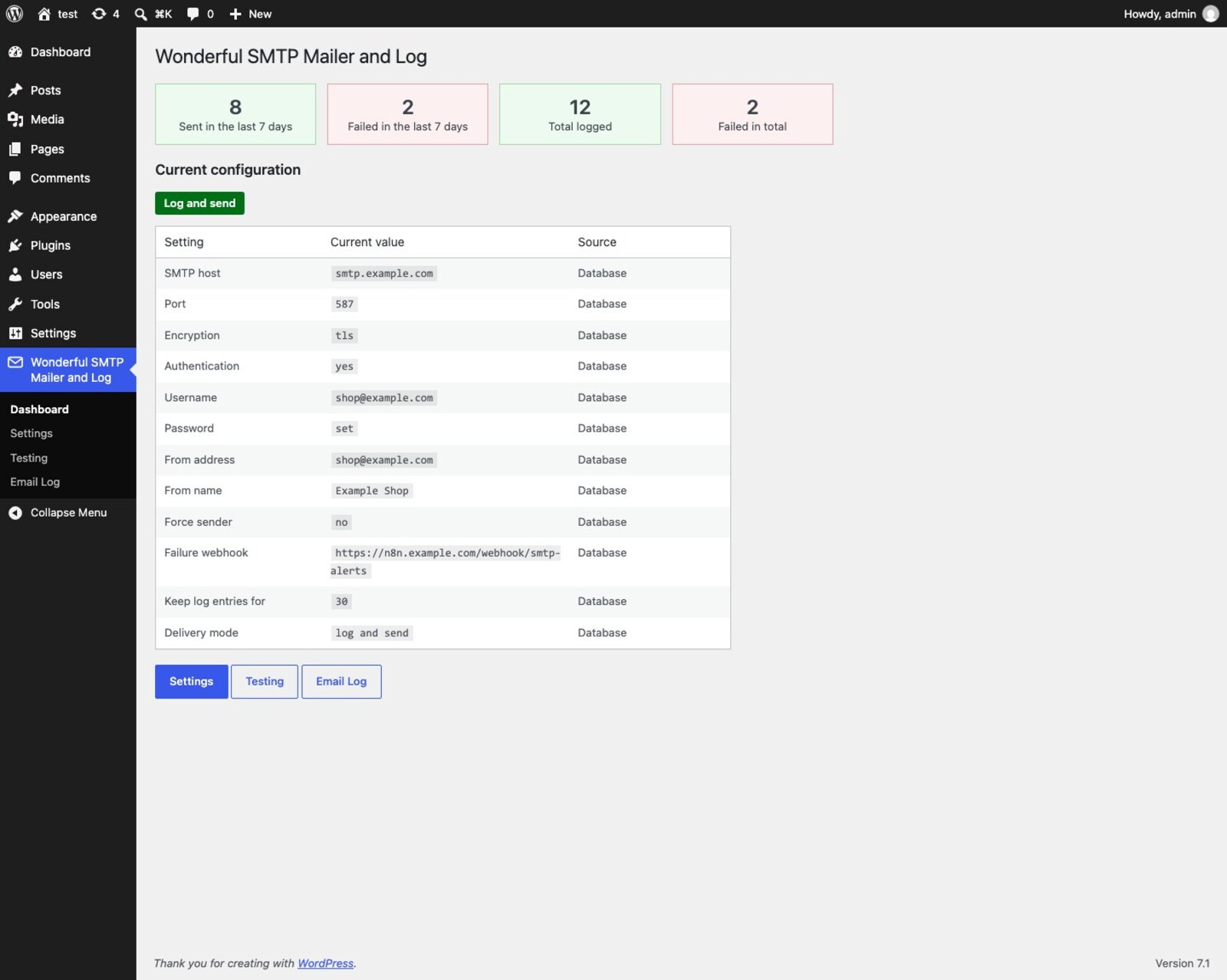Click the Comments bubble icon in sidebar
Screen dimensions: 1227x980
coord(15,178)
